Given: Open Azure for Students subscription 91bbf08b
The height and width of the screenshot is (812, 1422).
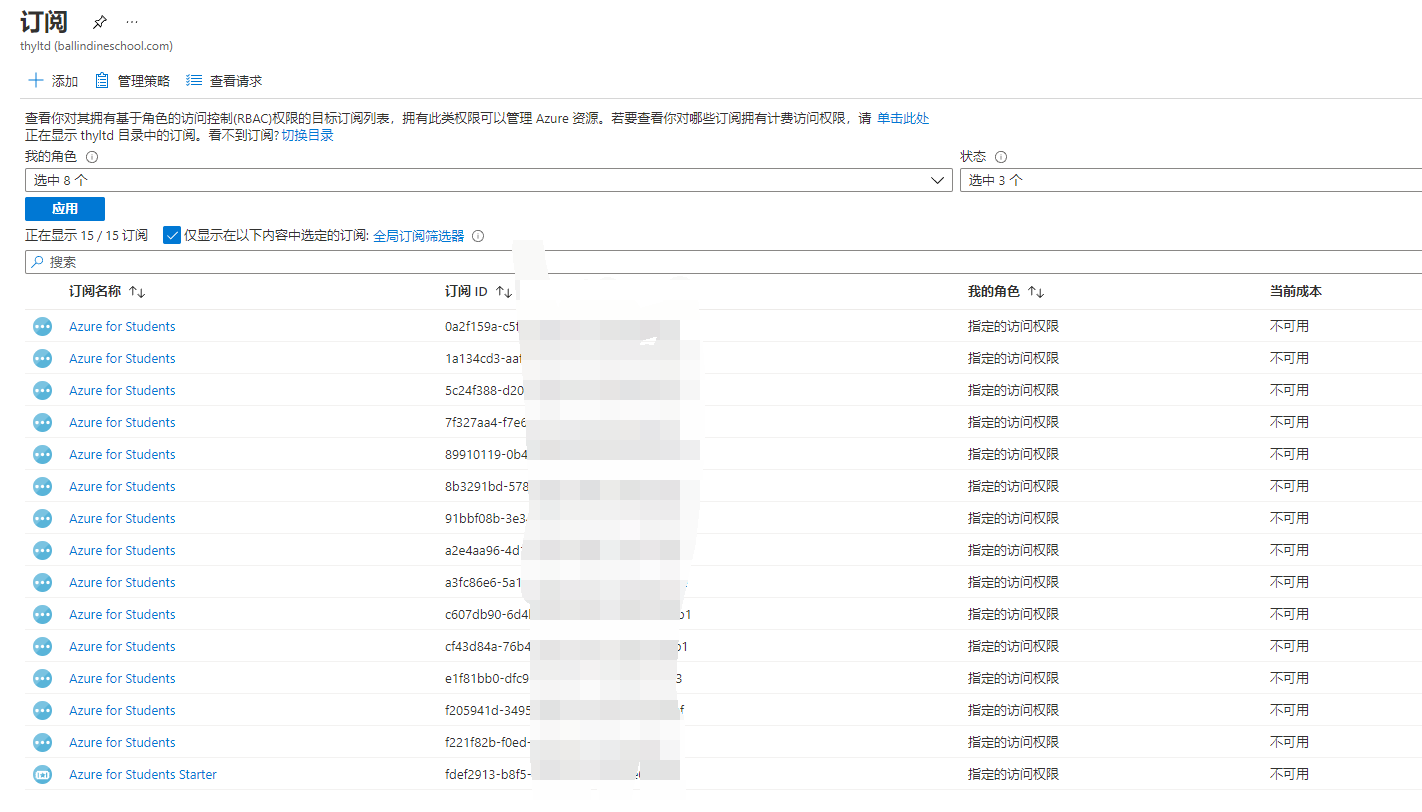Looking at the screenshot, I should pos(122,518).
